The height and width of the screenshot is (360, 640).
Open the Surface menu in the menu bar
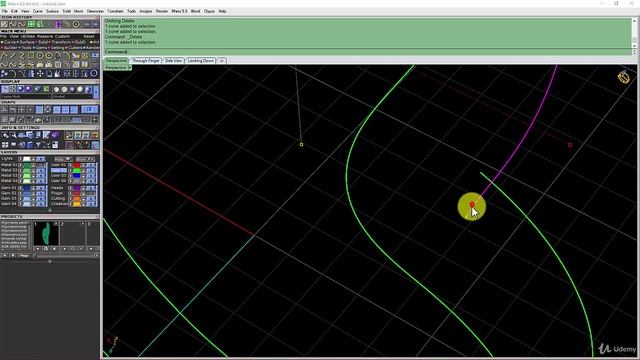(52, 11)
